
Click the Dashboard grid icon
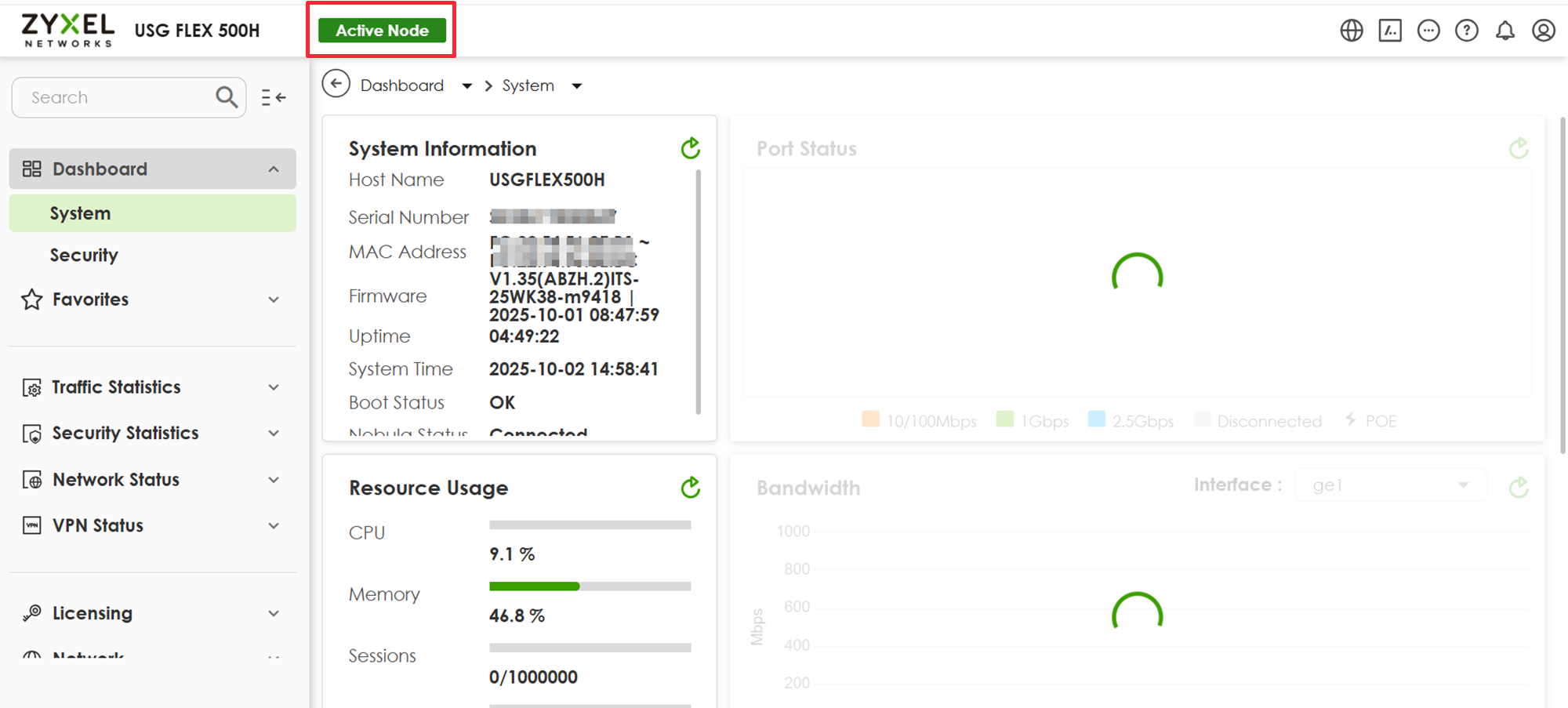[32, 169]
